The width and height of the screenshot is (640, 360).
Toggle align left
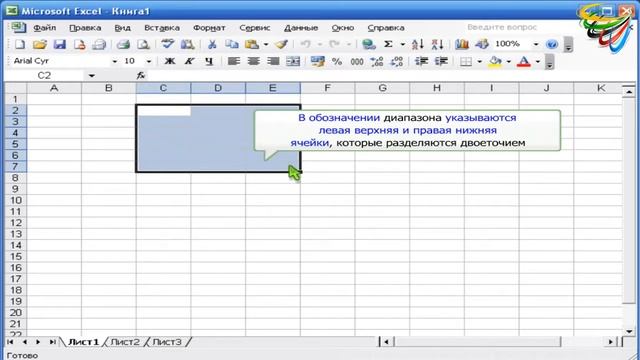coord(233,62)
